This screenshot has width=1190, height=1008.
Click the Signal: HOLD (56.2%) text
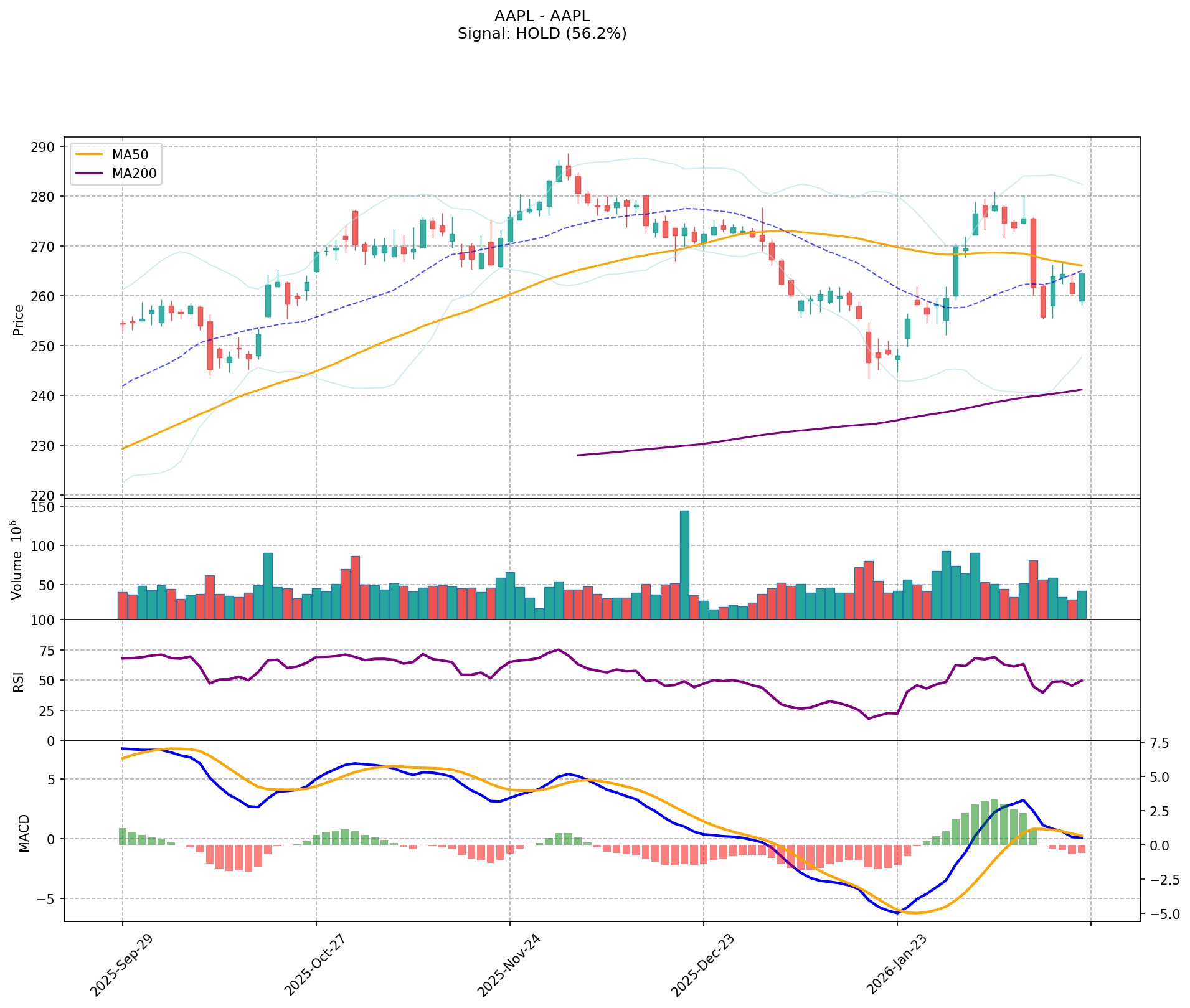[x=541, y=34]
